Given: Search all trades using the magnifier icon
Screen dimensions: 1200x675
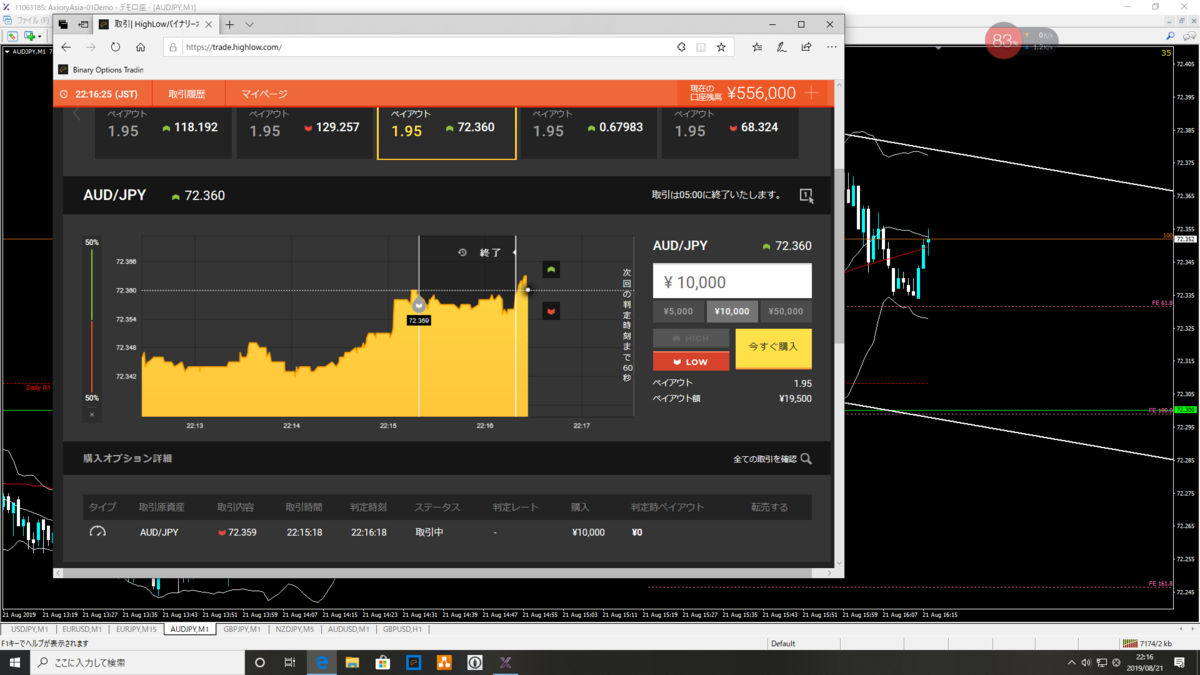Looking at the screenshot, I should (806, 459).
